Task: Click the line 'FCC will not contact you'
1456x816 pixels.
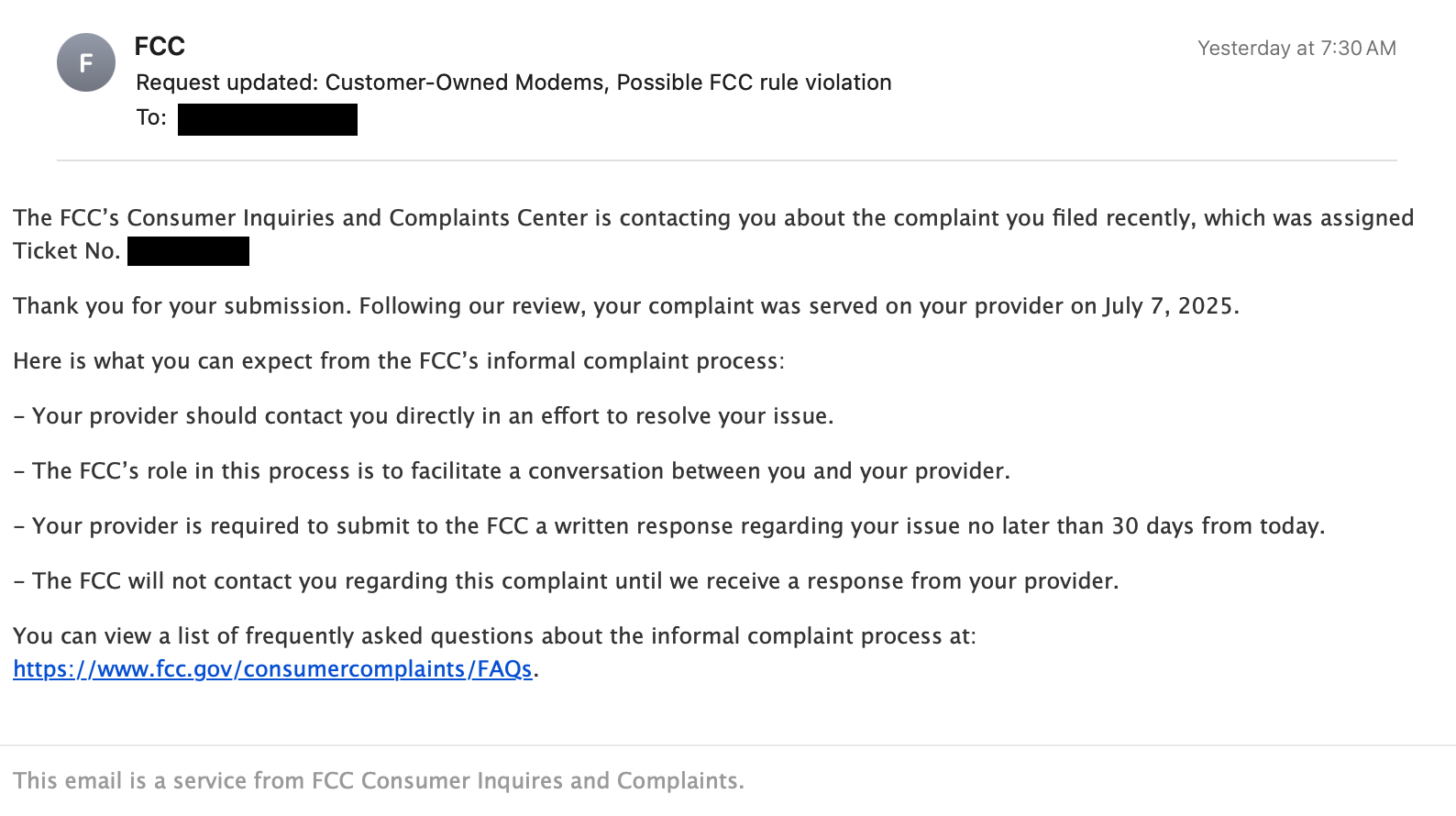Action: [x=566, y=581]
